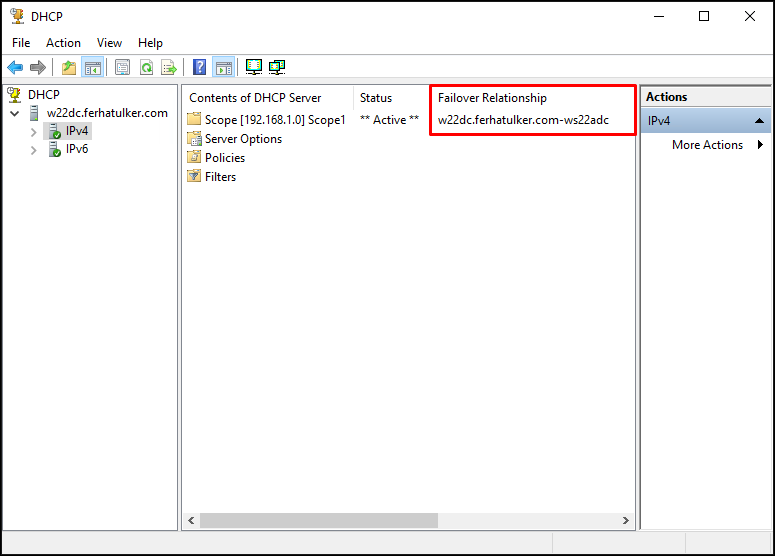Click the Scope1 folder icon
Image resolution: width=775 pixels, height=556 pixels.
194,119
